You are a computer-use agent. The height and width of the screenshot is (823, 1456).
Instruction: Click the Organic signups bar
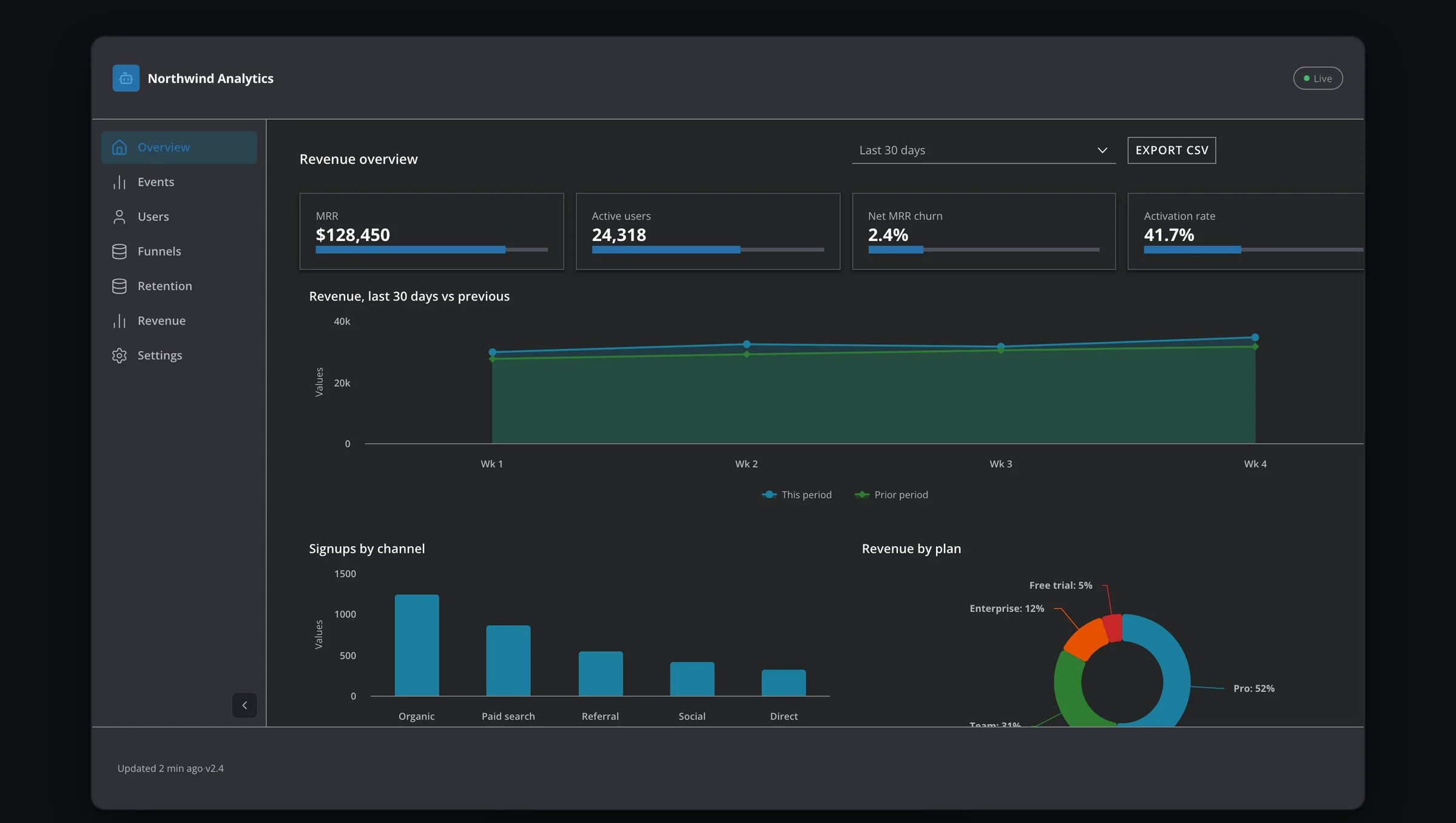point(417,645)
